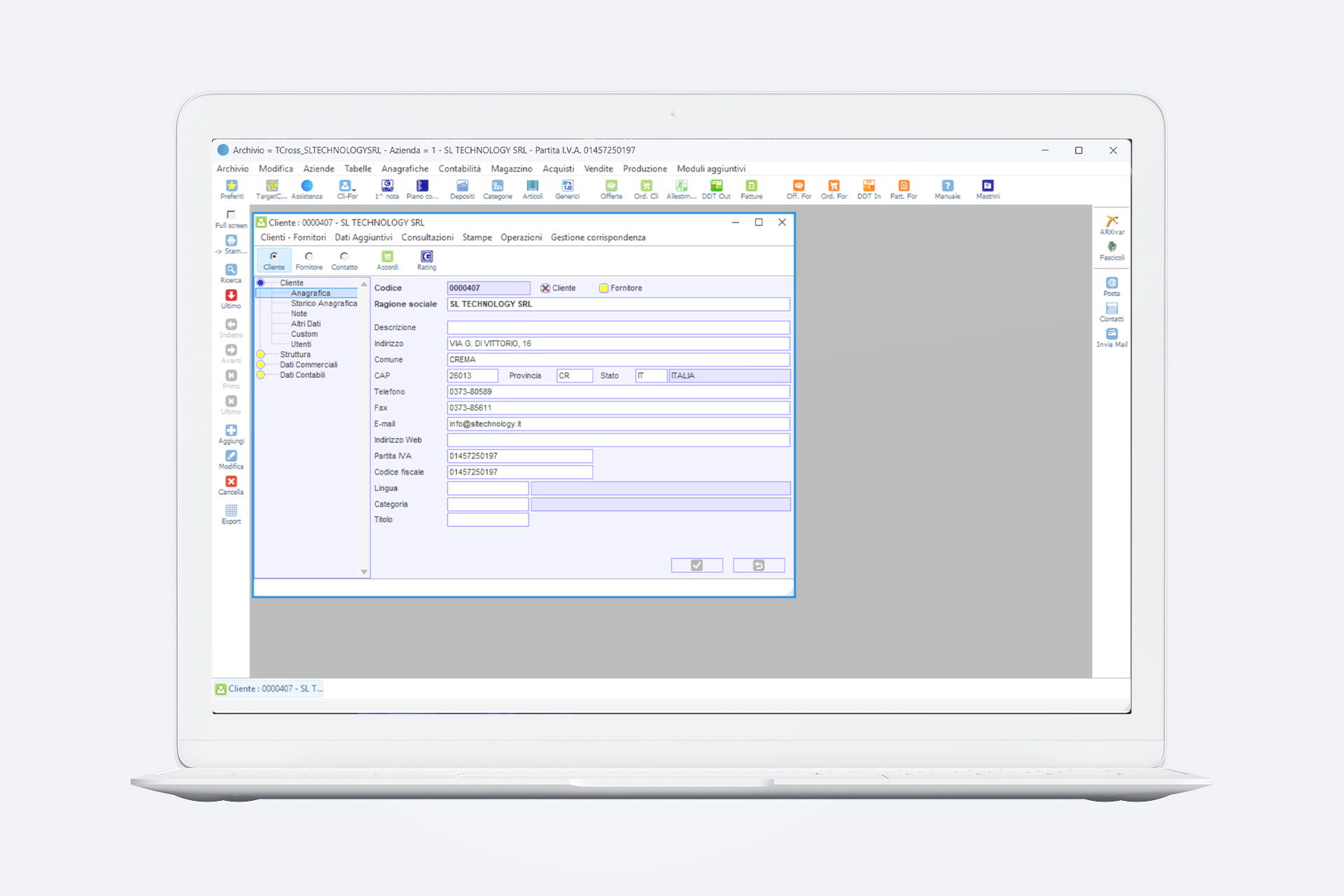Select Storico Anagrafica tree item
Viewport: 1344px width, 896px height.
click(323, 303)
